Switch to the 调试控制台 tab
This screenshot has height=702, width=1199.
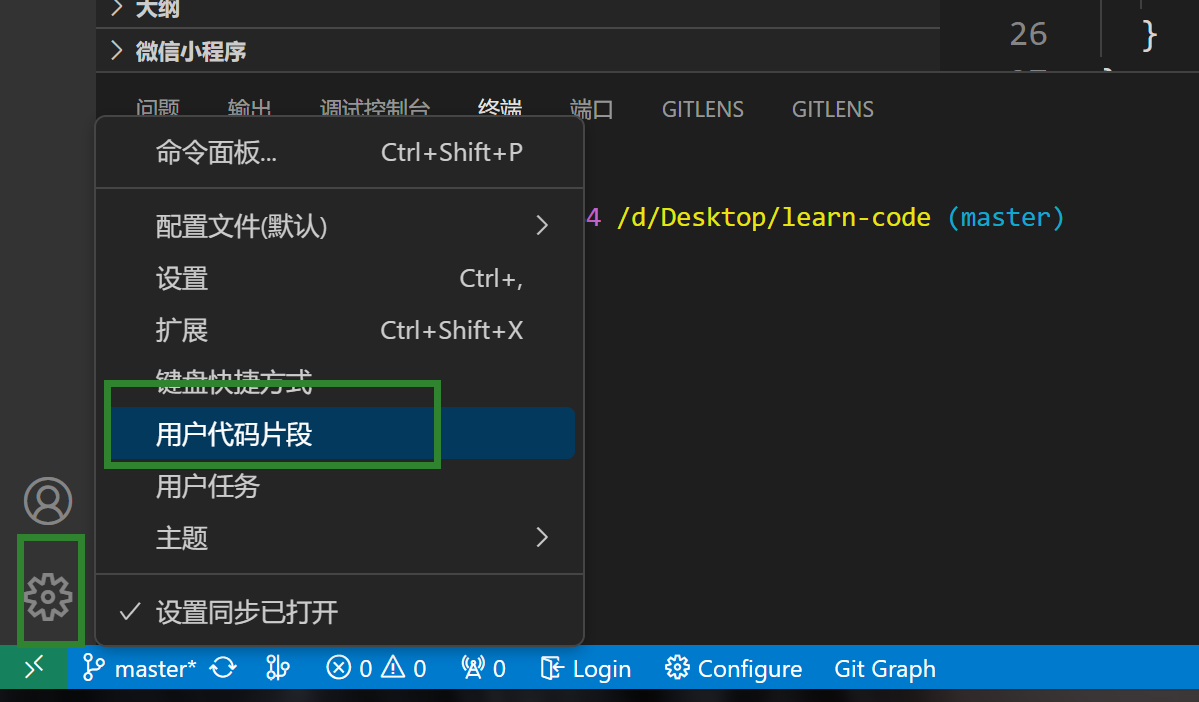point(375,107)
